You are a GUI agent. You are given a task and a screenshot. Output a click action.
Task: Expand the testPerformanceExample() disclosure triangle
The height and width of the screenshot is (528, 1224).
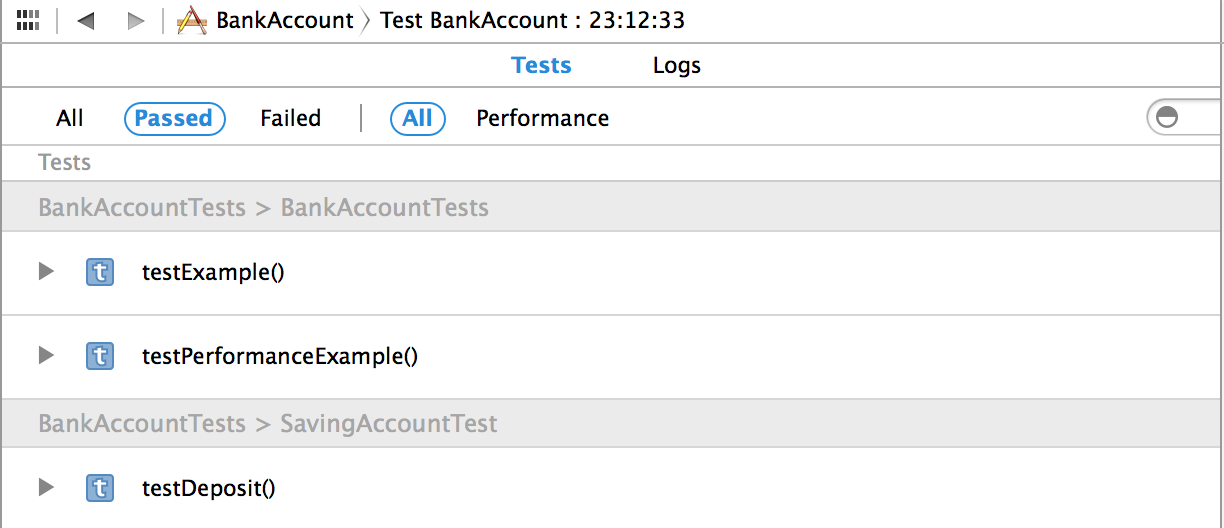click(x=45, y=355)
